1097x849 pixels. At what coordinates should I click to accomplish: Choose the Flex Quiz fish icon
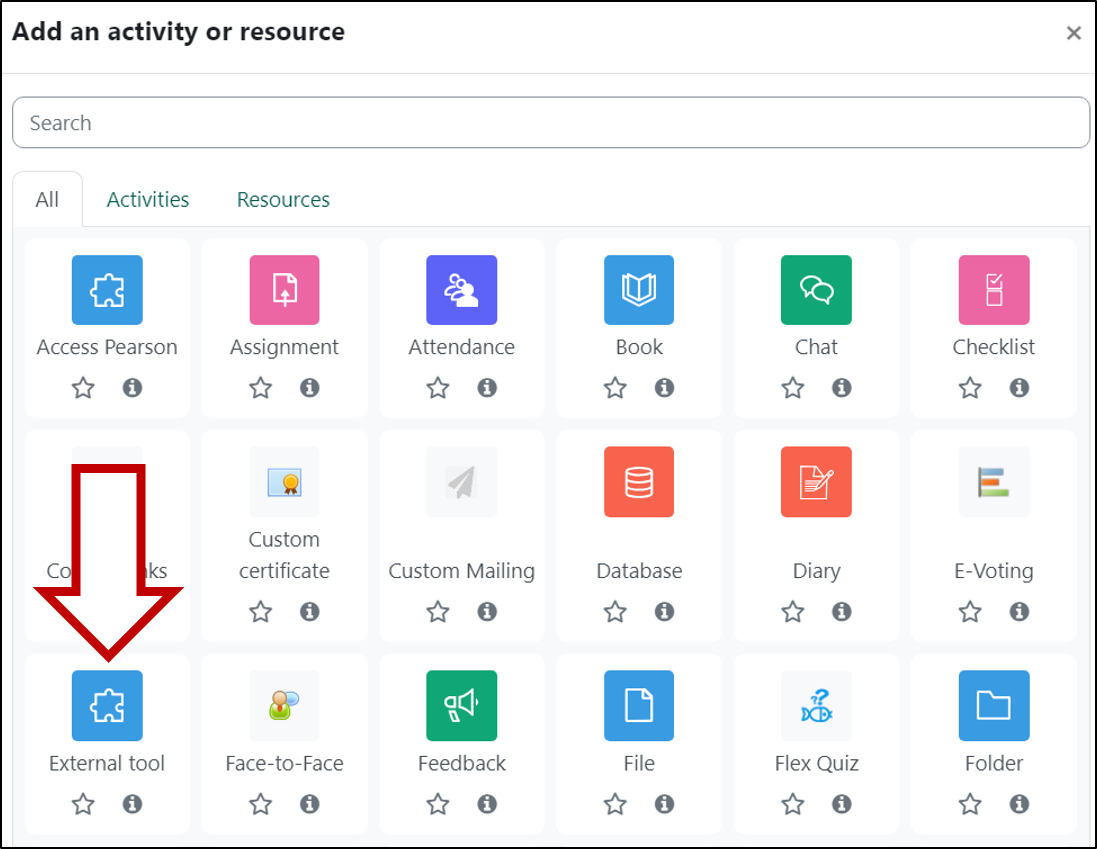click(x=816, y=706)
